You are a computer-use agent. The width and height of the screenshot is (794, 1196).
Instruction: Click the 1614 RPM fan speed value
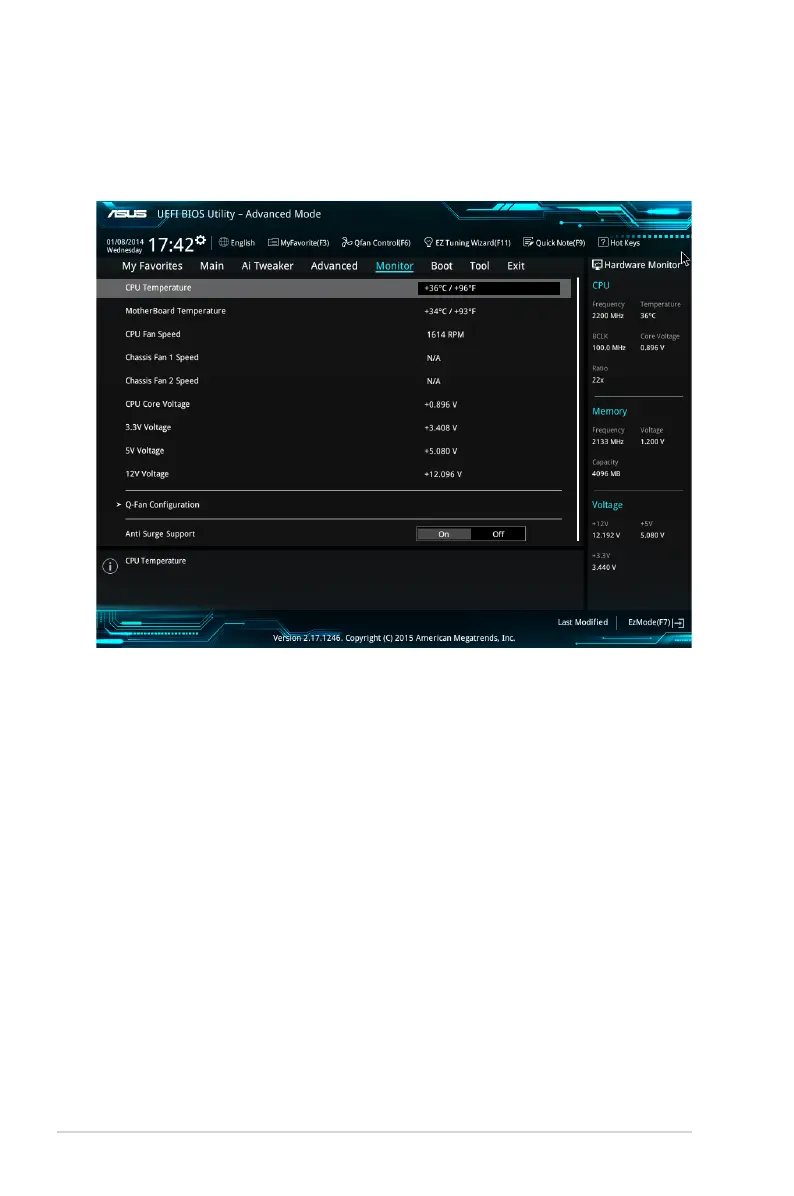445,335
